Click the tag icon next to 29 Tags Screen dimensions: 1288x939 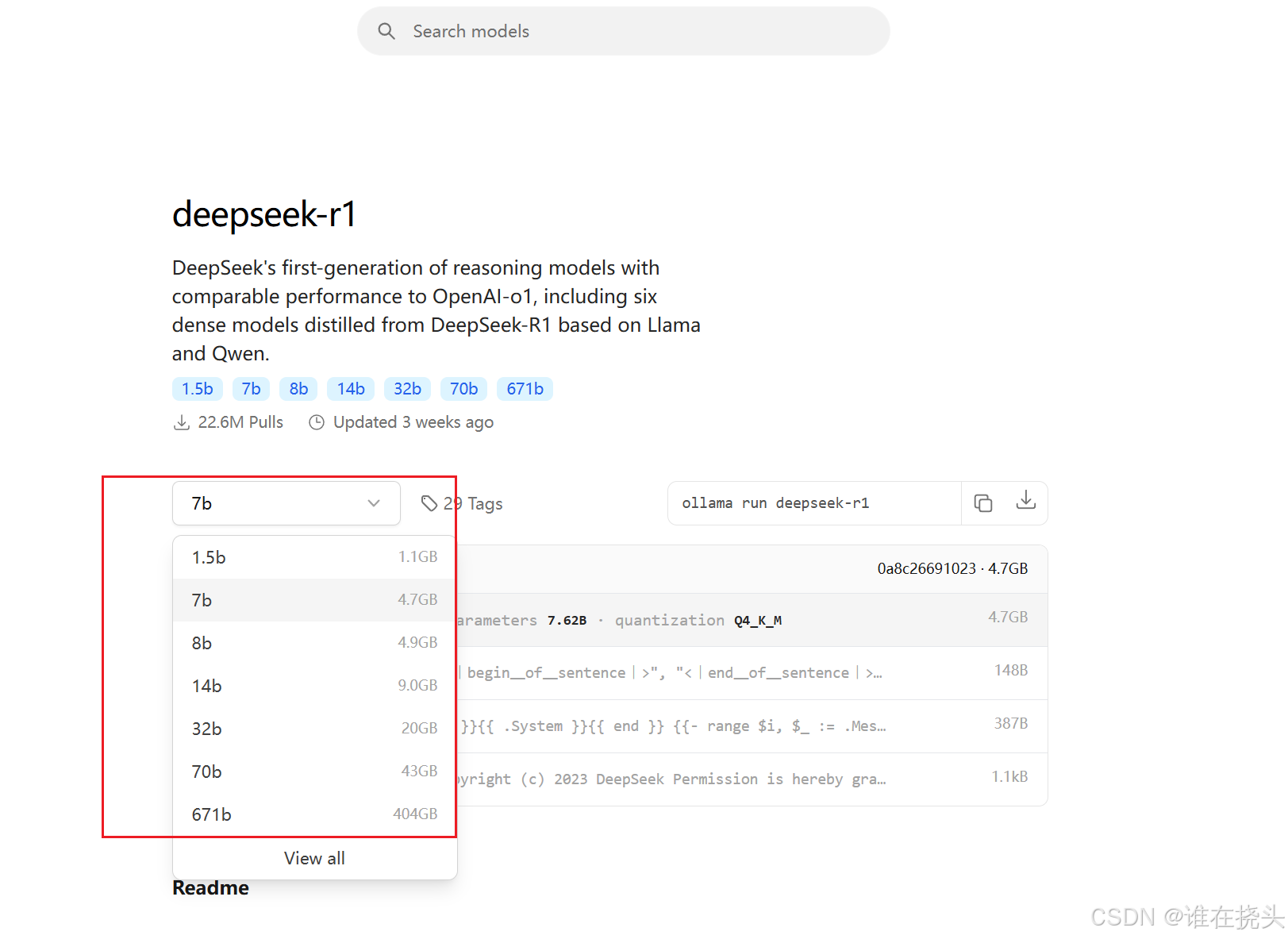coord(429,503)
